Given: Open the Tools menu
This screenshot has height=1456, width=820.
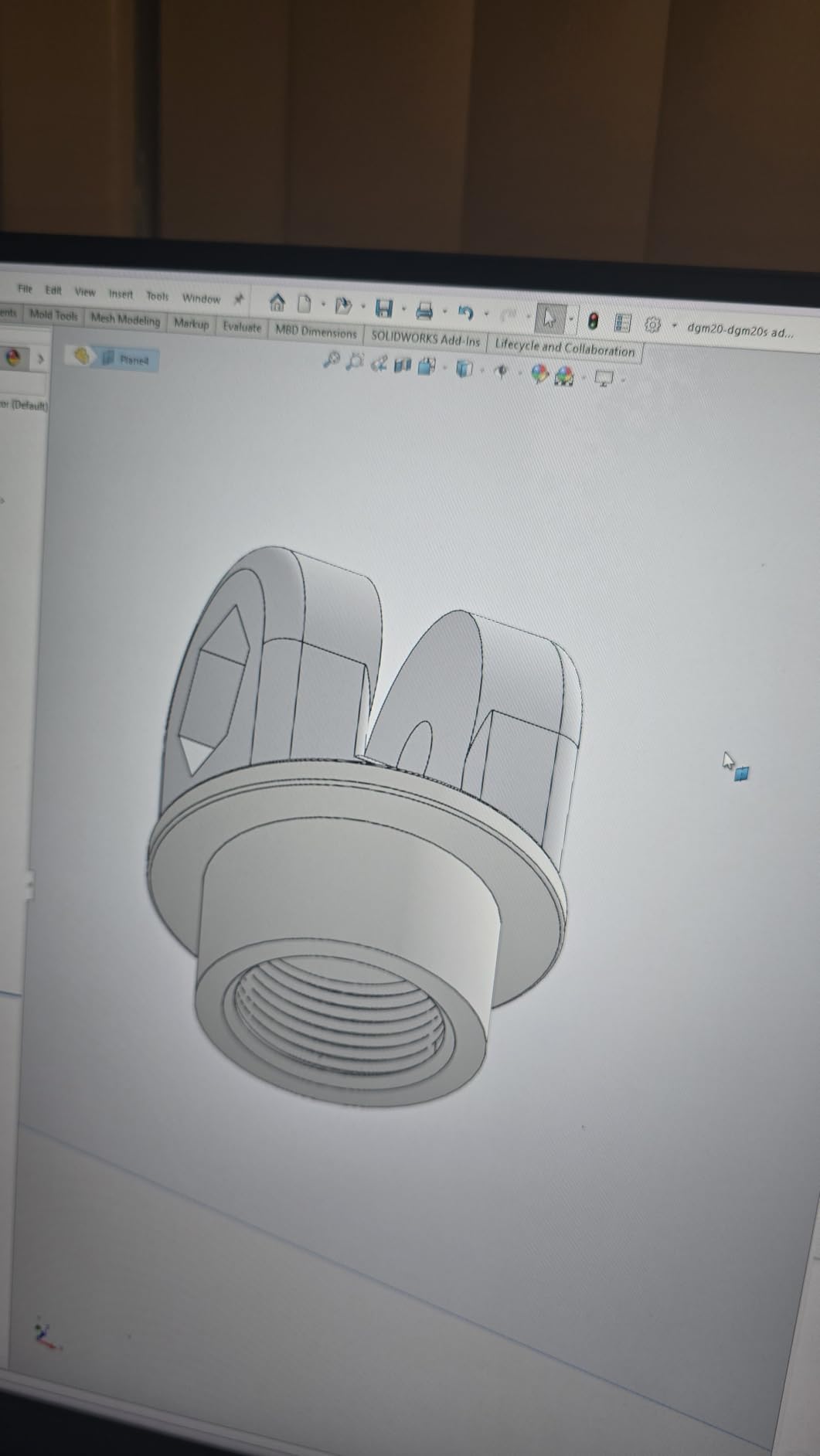Looking at the screenshot, I should click(158, 296).
